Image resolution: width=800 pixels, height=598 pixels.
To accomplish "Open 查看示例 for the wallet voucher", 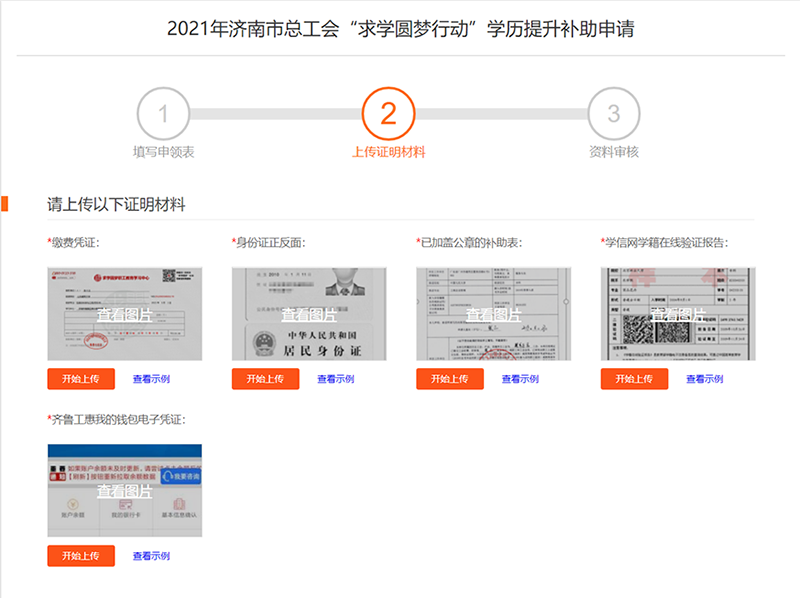I will [x=150, y=556].
